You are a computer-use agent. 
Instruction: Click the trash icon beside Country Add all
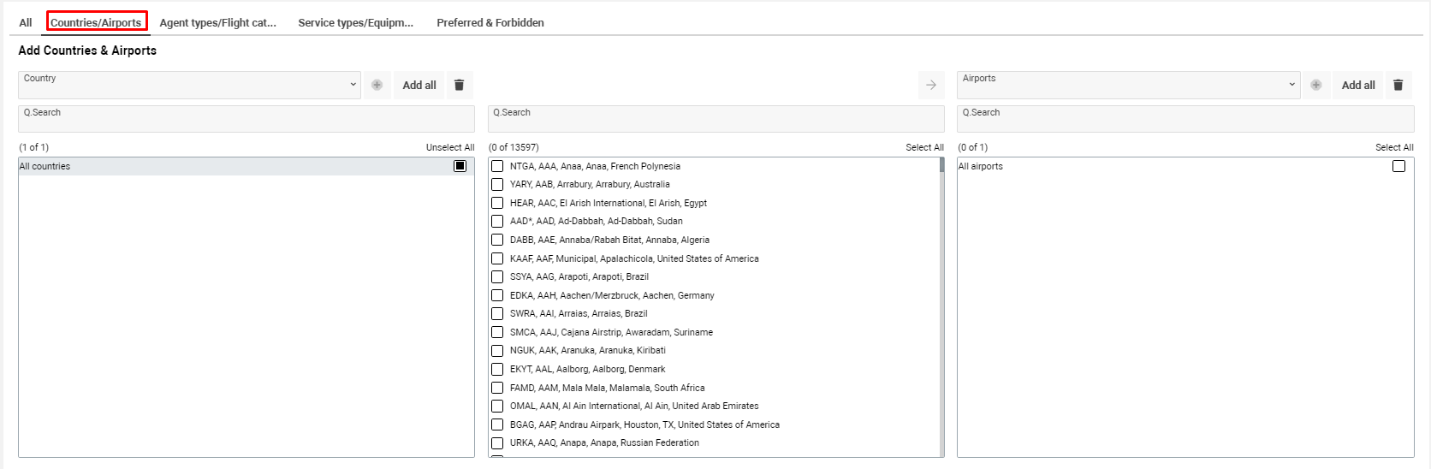459,85
